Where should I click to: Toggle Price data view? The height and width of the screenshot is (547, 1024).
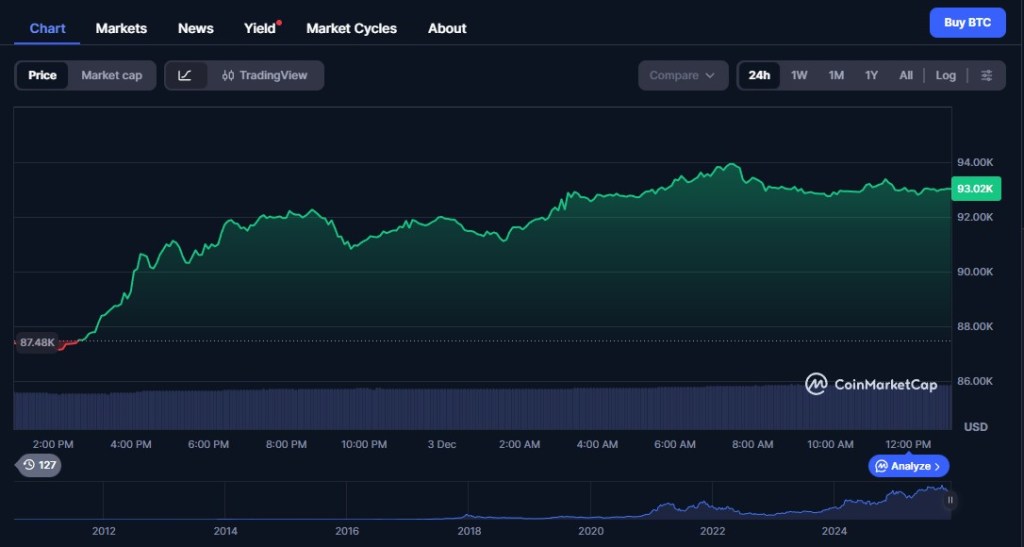pos(42,75)
